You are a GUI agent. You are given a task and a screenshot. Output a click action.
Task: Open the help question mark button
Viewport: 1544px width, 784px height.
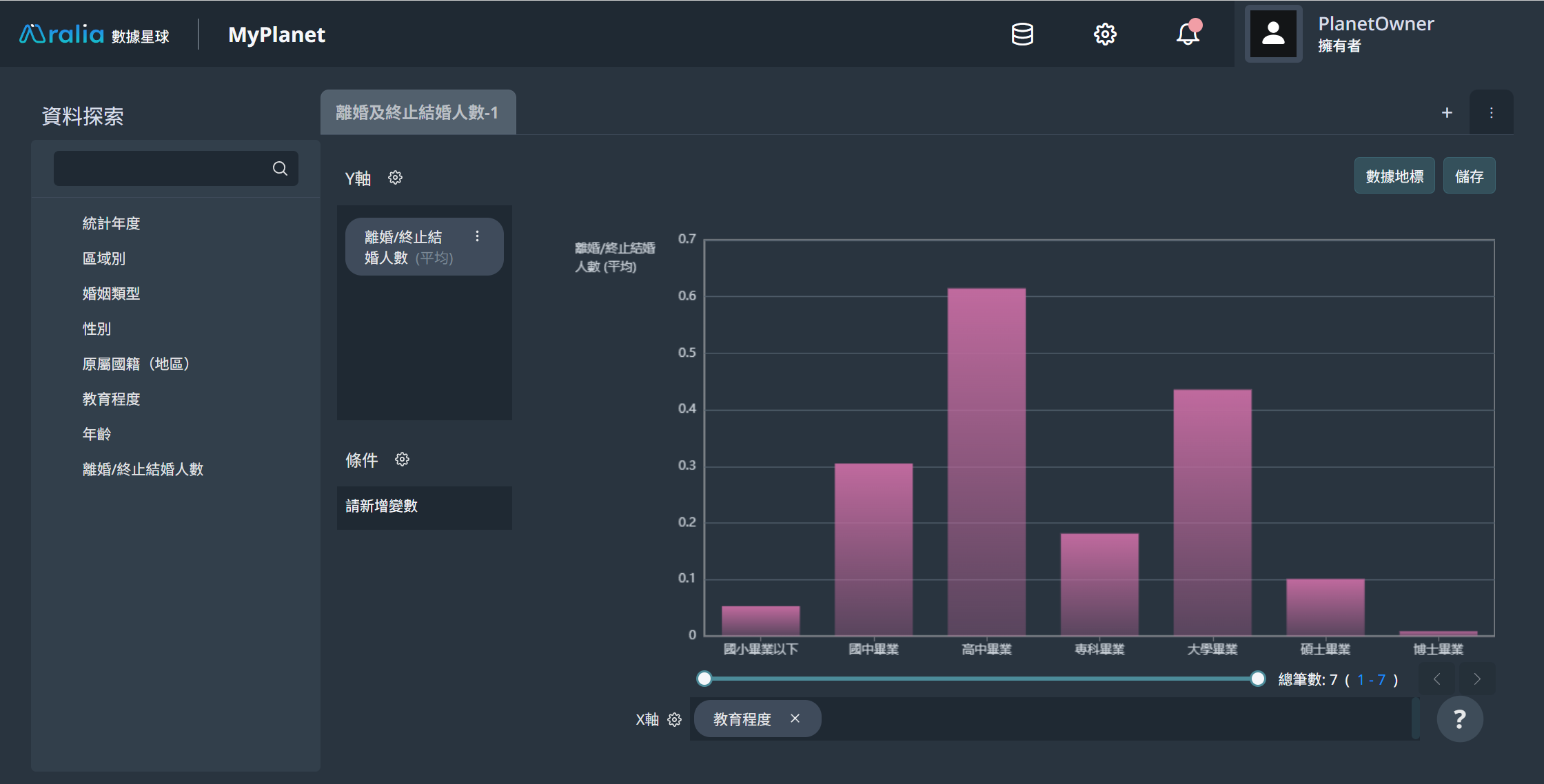(1460, 719)
